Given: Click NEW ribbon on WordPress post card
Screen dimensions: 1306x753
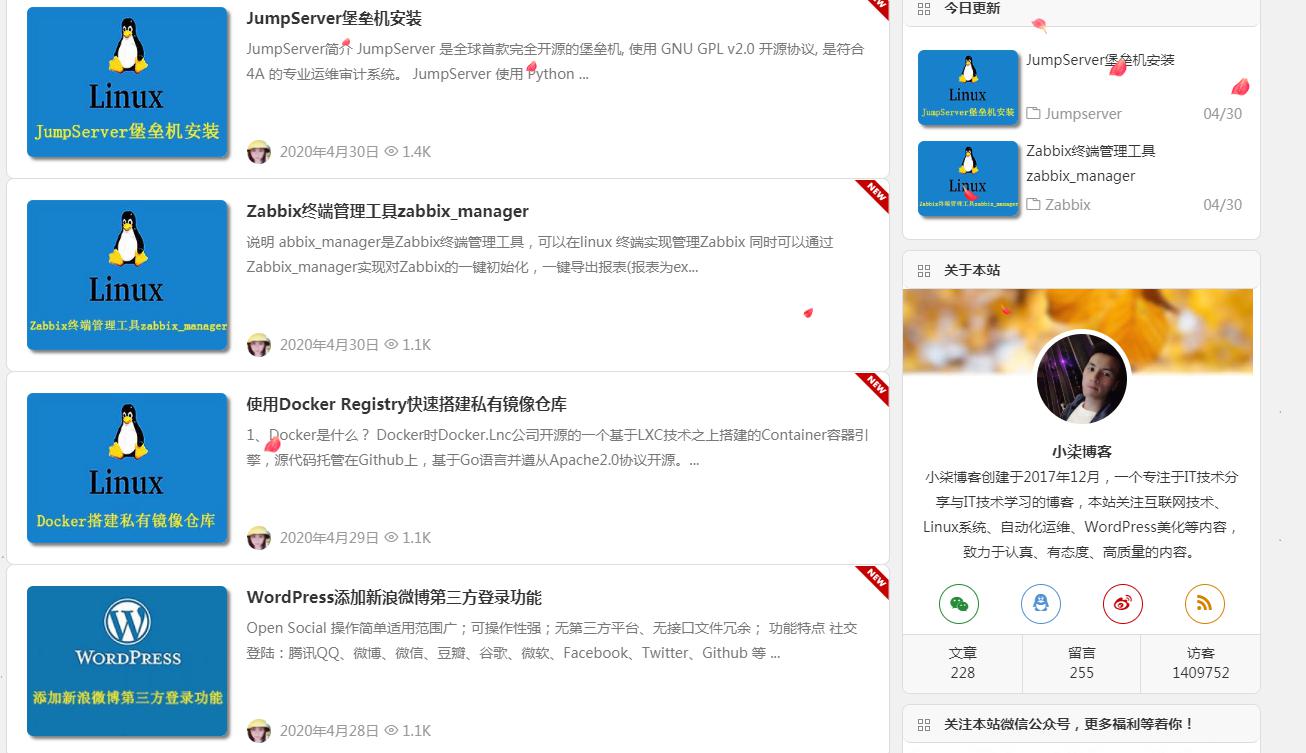Looking at the screenshot, I should (873, 581).
